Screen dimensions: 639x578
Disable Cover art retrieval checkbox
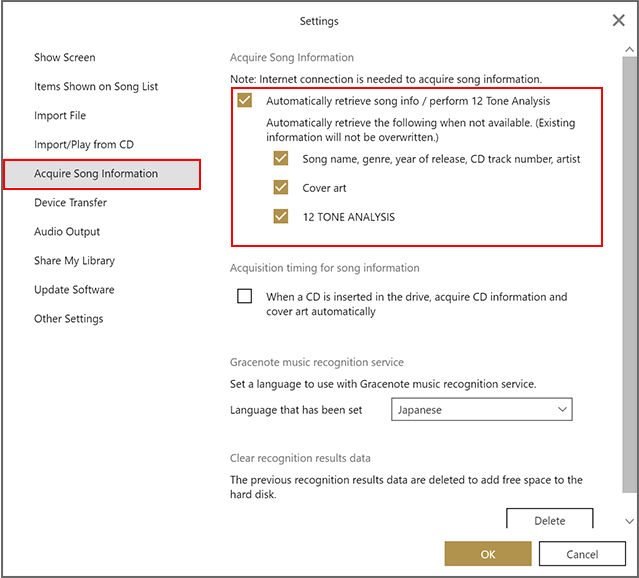[281, 187]
